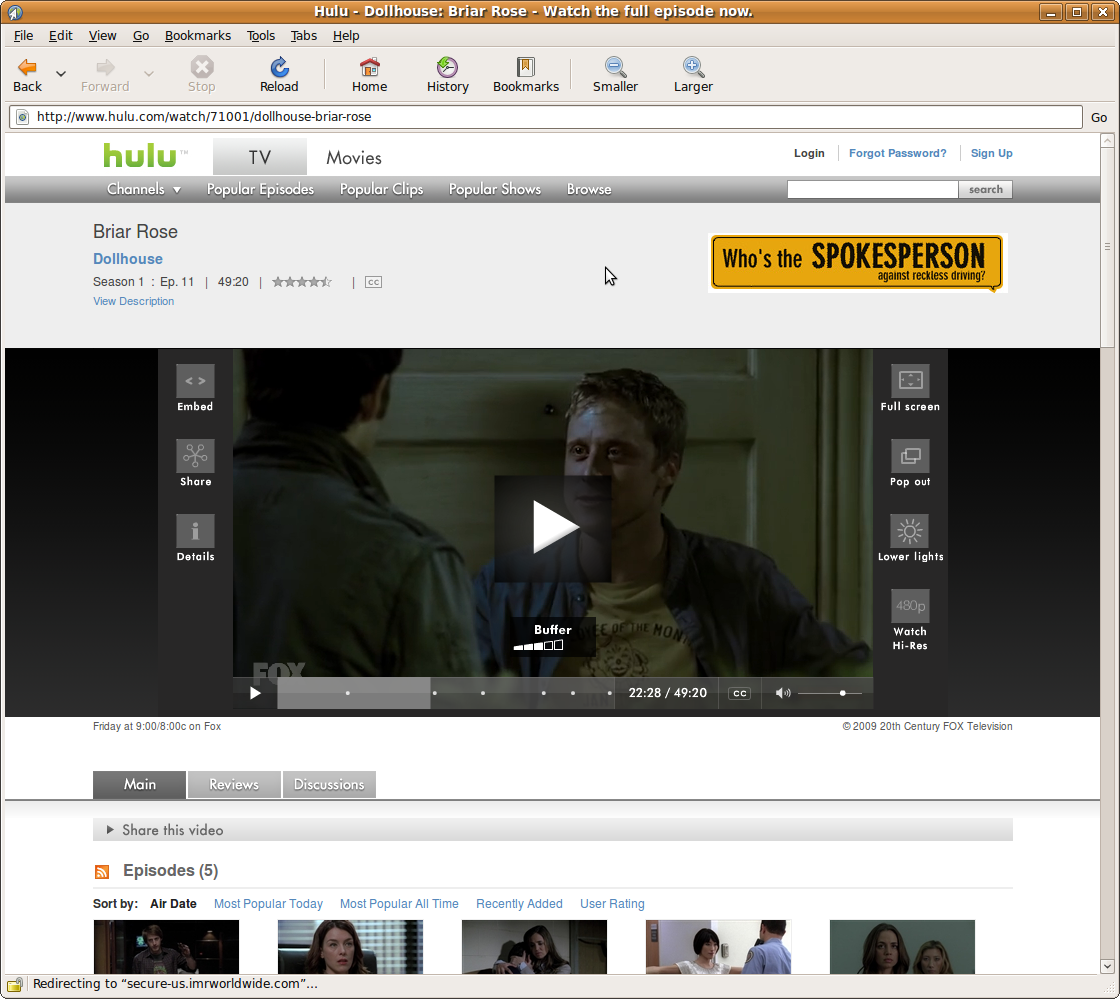Click the volume slider in the player

pyautogui.click(x=829, y=693)
